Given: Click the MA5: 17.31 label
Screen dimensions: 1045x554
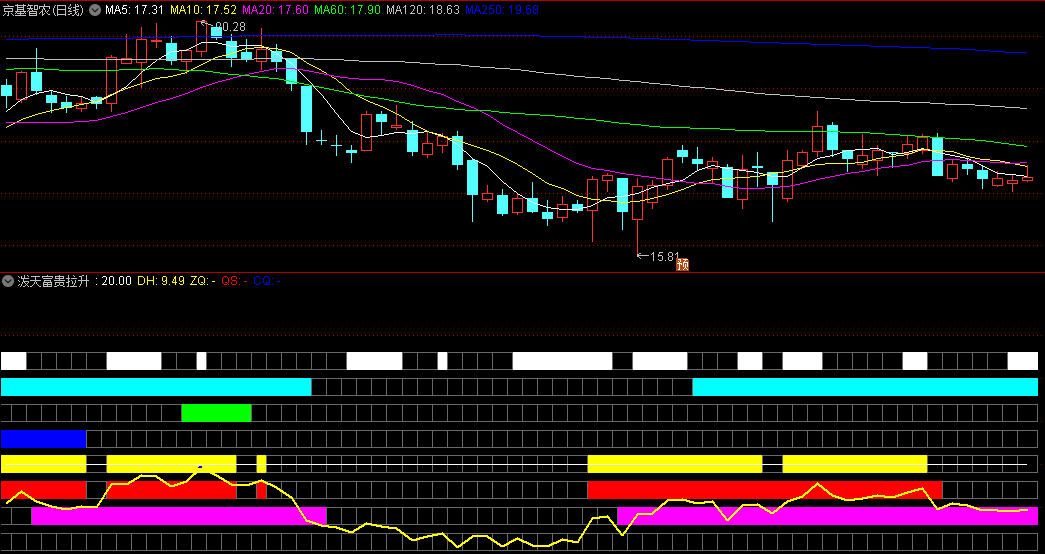Looking at the screenshot, I should click(x=135, y=10).
